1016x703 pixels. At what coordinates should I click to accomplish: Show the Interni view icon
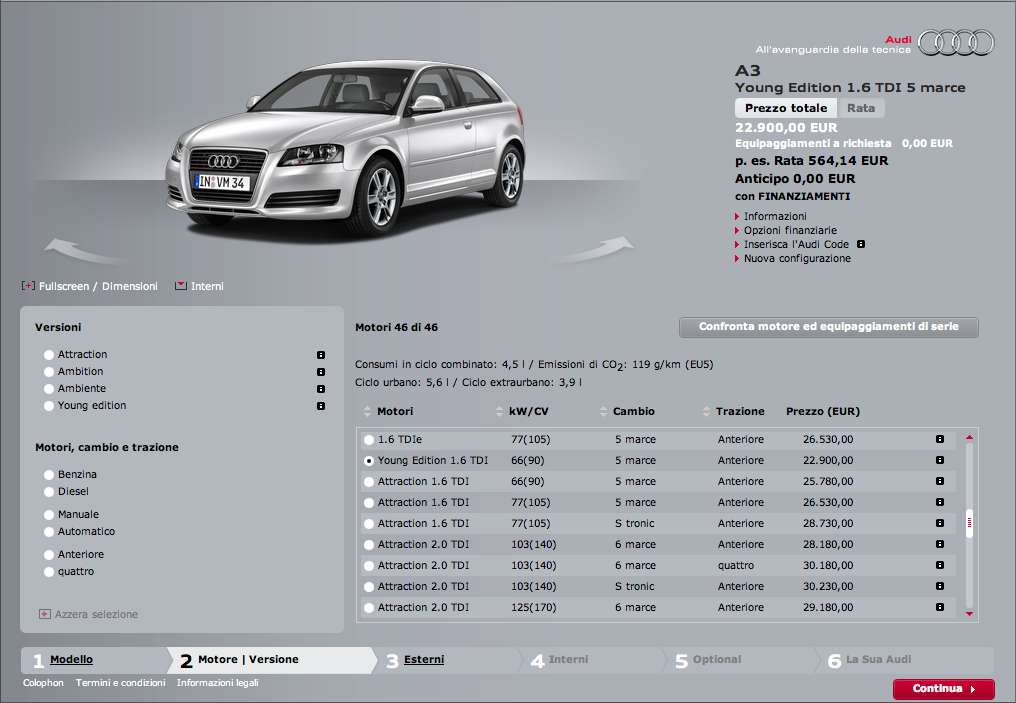coord(181,286)
